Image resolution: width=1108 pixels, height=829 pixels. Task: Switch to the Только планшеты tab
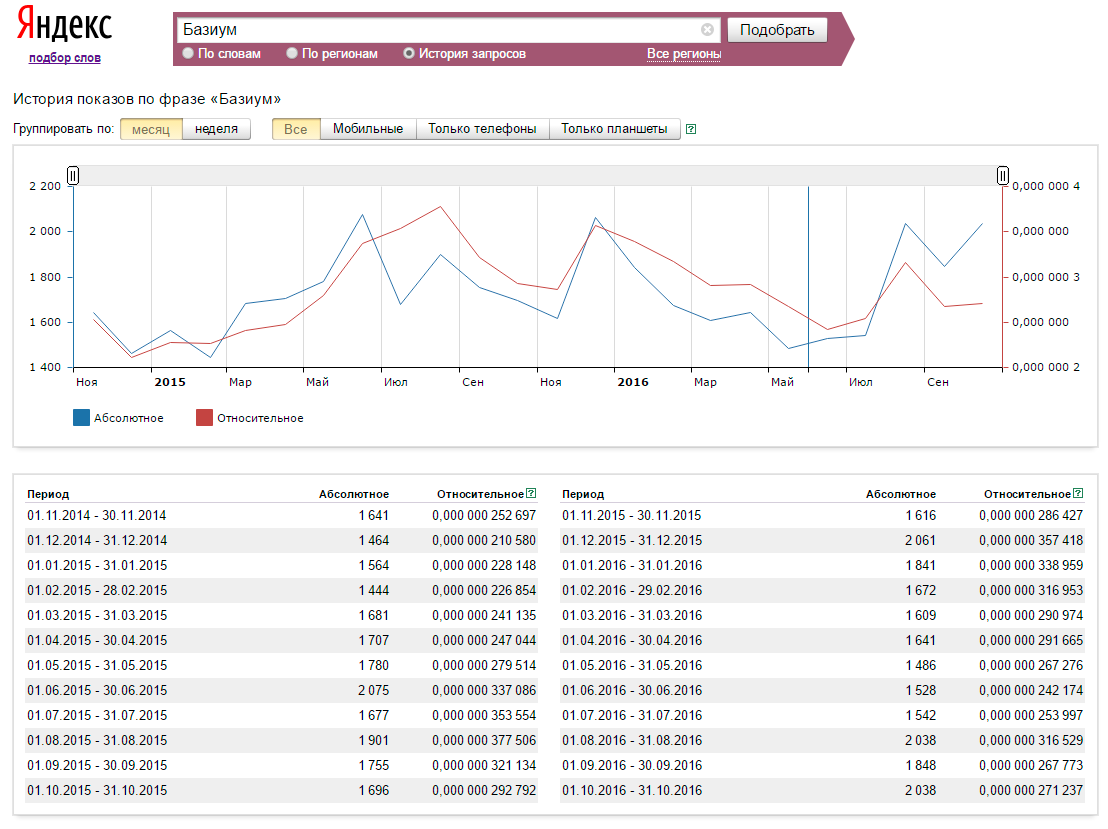(x=615, y=129)
